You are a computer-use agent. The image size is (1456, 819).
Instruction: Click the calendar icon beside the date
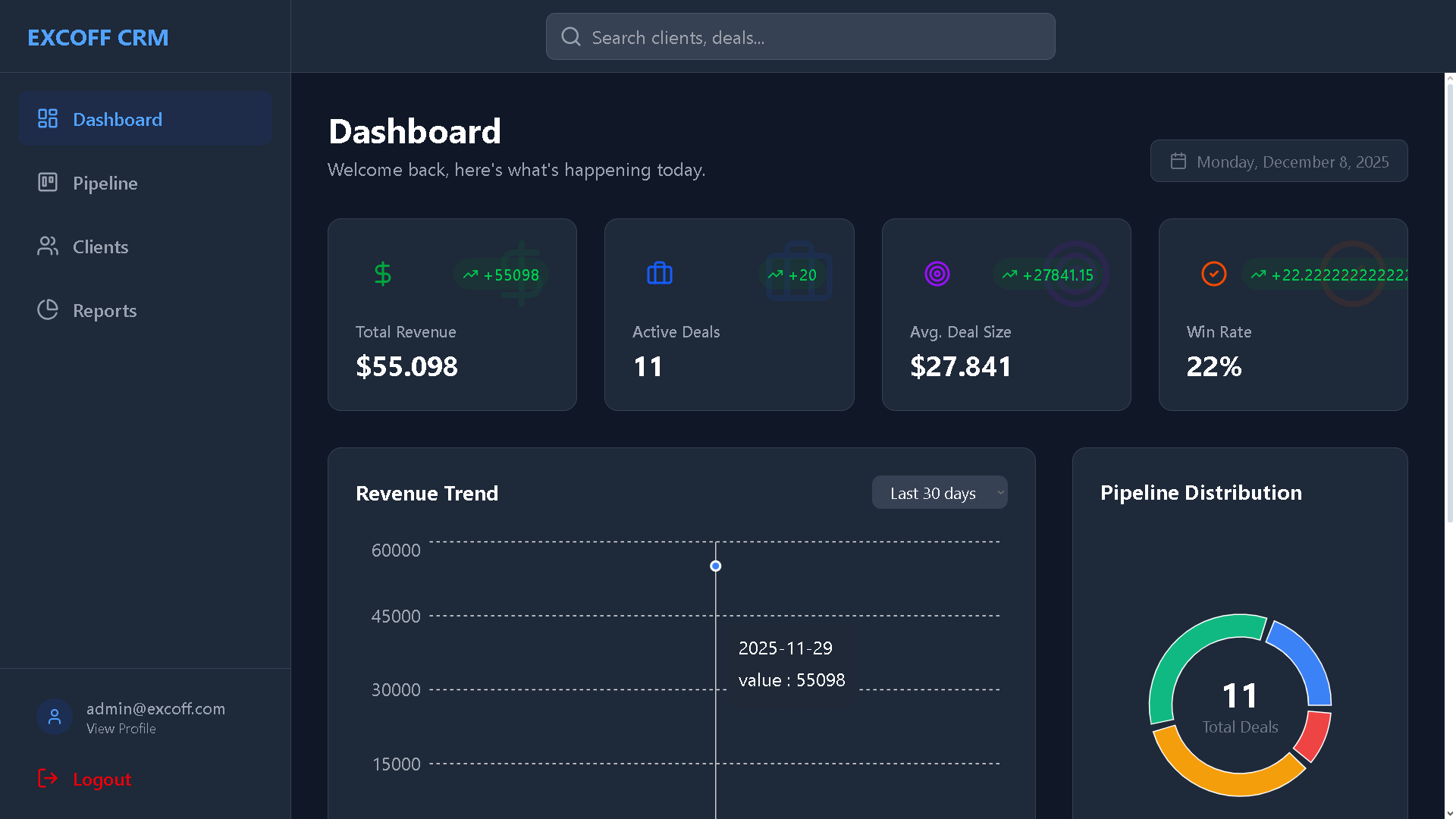click(x=1178, y=162)
